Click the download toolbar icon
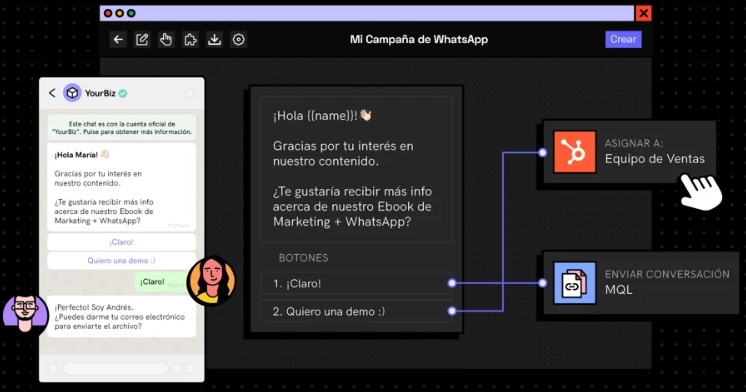 [x=215, y=39]
